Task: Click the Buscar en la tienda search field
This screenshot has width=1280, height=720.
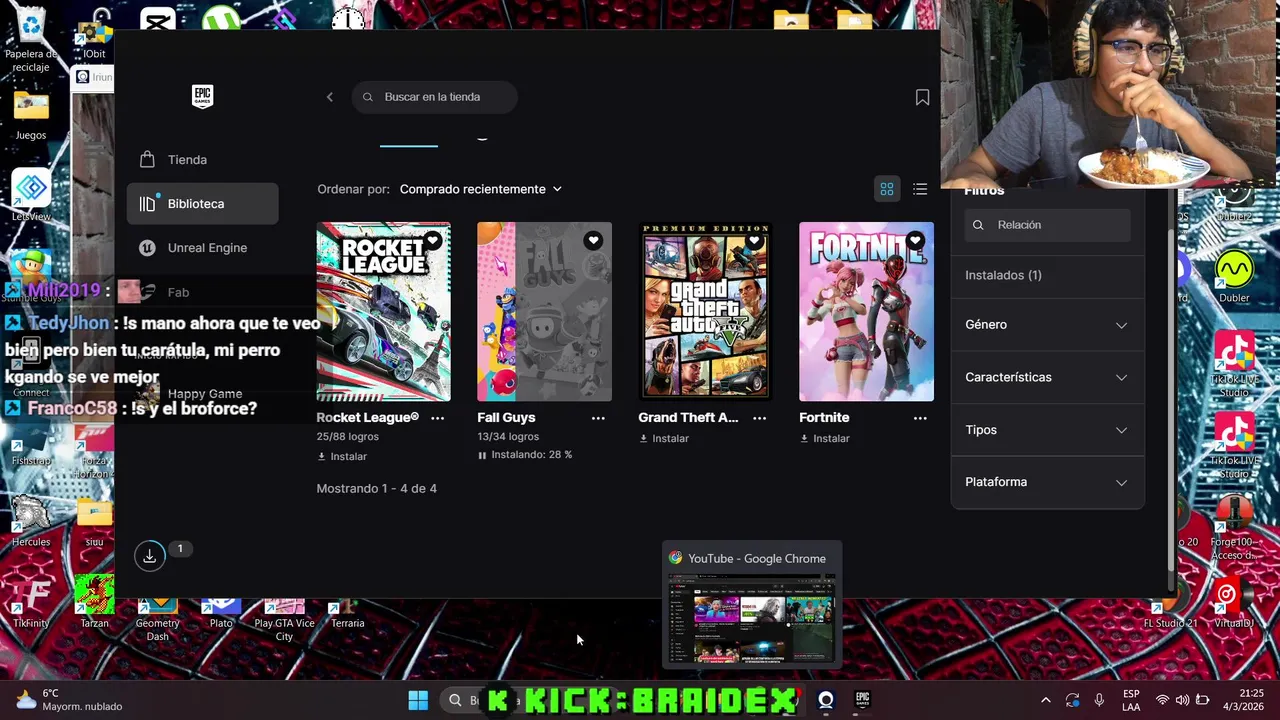Action: tap(434, 97)
